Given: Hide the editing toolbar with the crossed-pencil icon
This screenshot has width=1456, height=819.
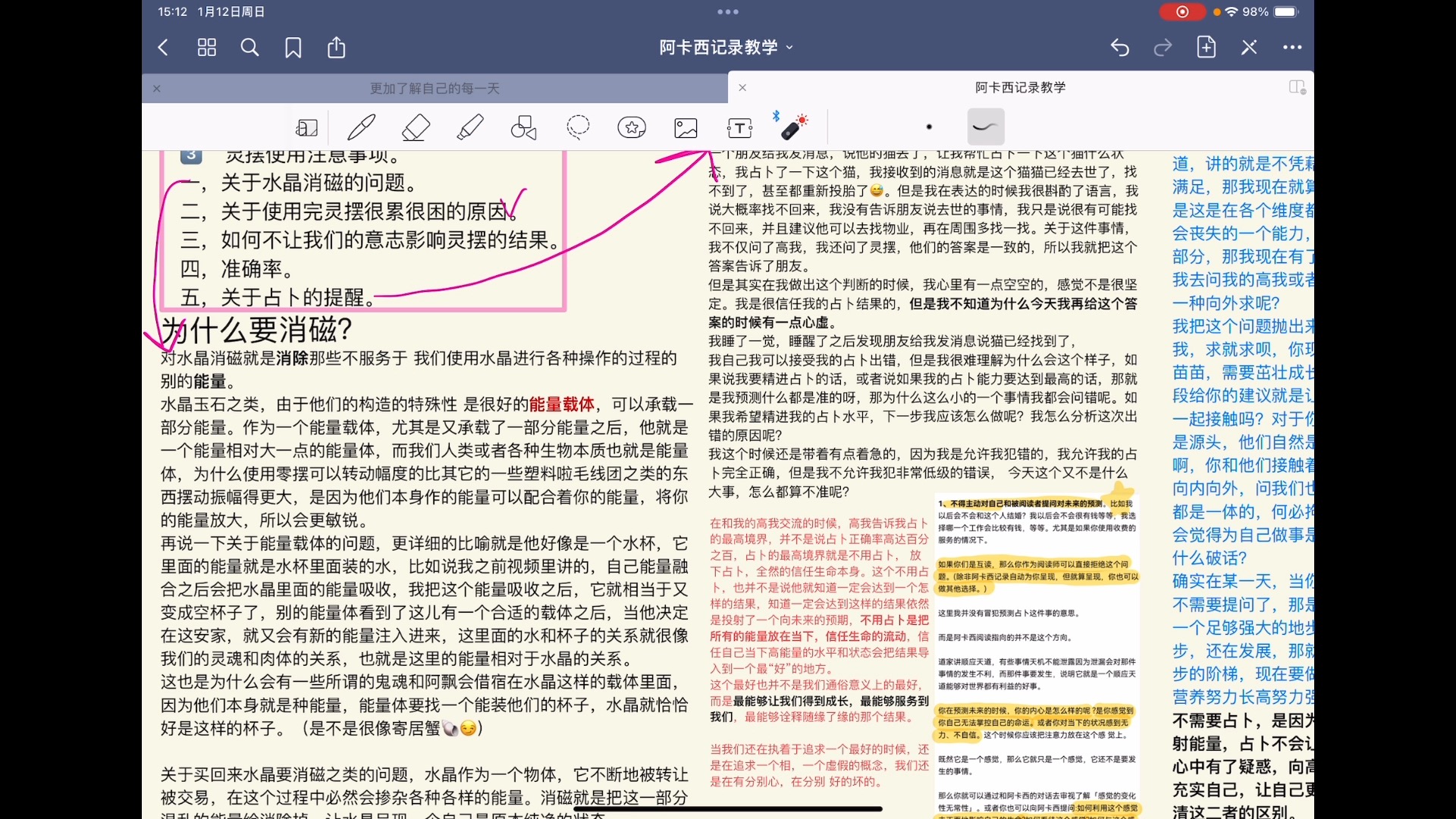Looking at the screenshot, I should point(1248,47).
